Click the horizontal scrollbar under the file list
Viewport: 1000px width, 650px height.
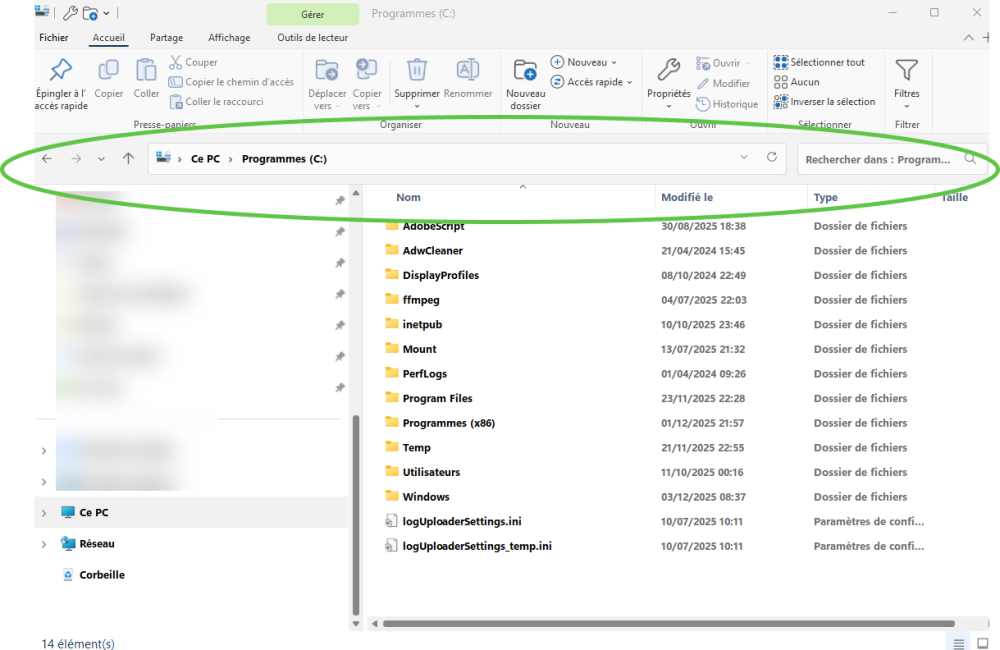tap(660, 624)
